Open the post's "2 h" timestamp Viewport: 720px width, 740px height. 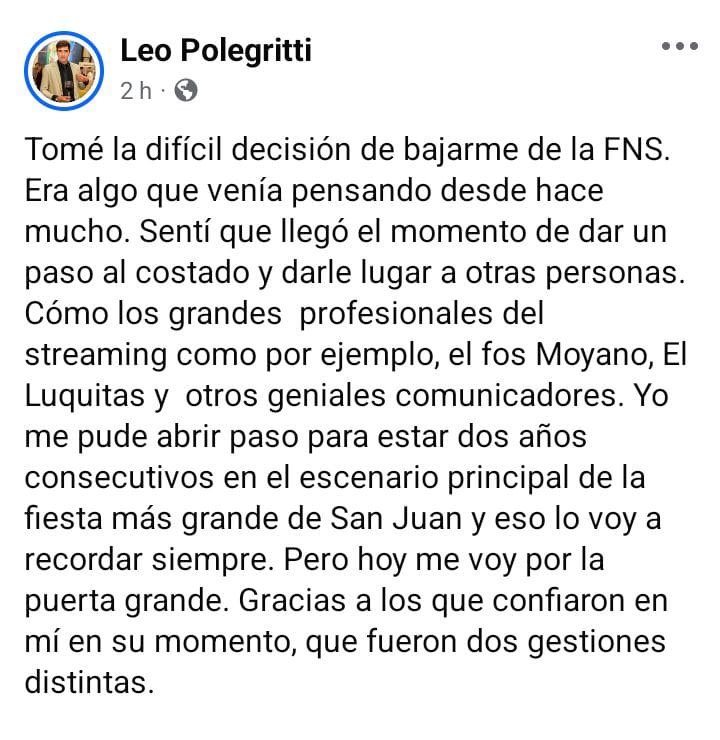pos(135,91)
